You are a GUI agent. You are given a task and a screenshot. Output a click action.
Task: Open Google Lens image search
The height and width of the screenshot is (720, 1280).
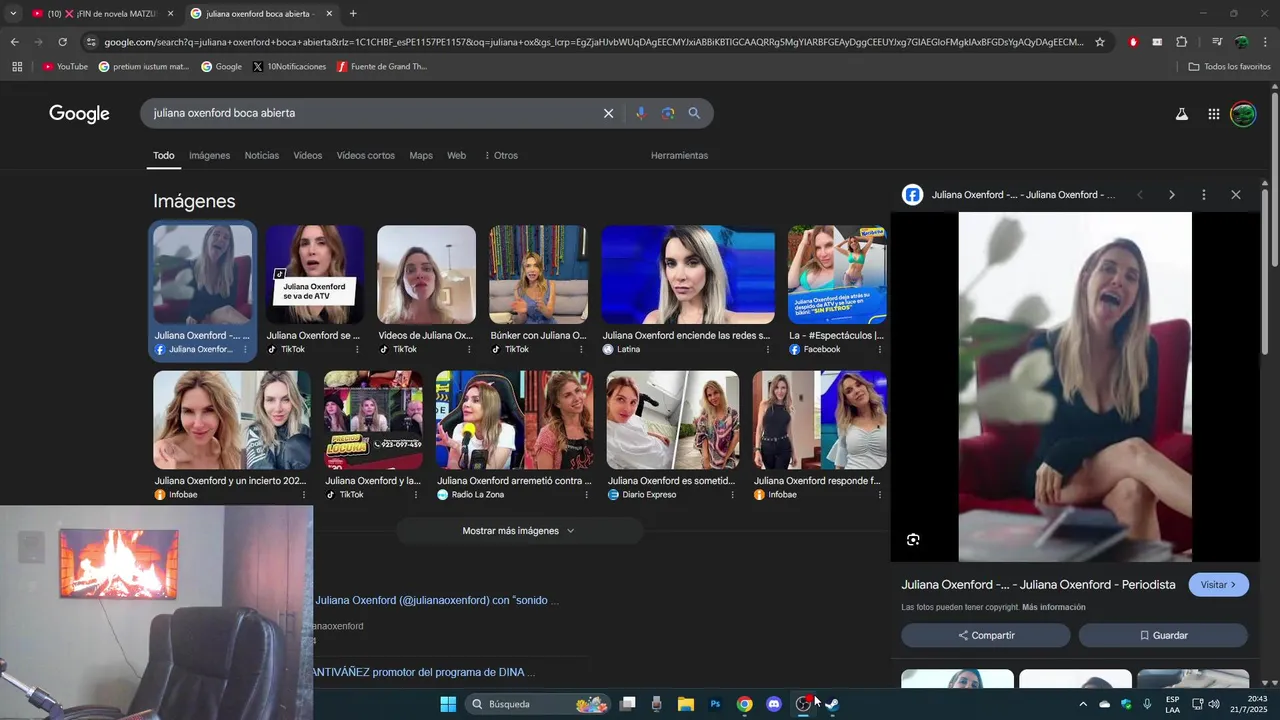point(668,113)
